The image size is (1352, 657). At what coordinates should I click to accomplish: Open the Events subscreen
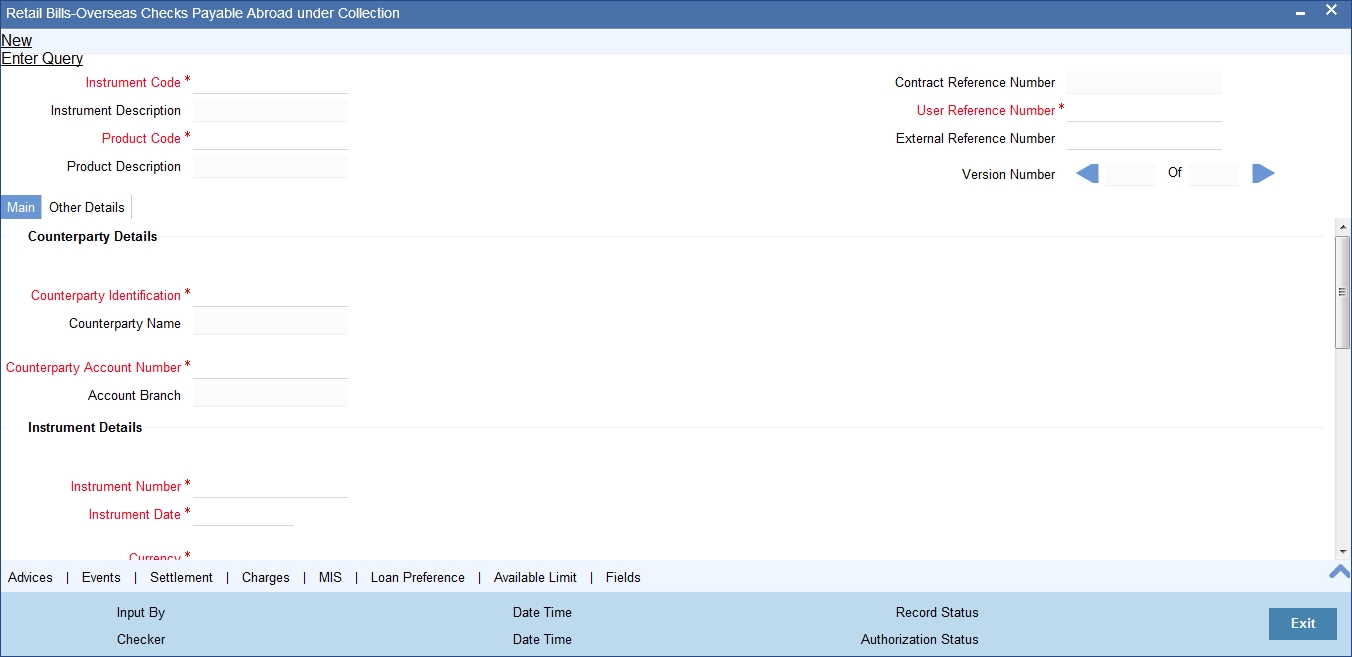coord(101,578)
